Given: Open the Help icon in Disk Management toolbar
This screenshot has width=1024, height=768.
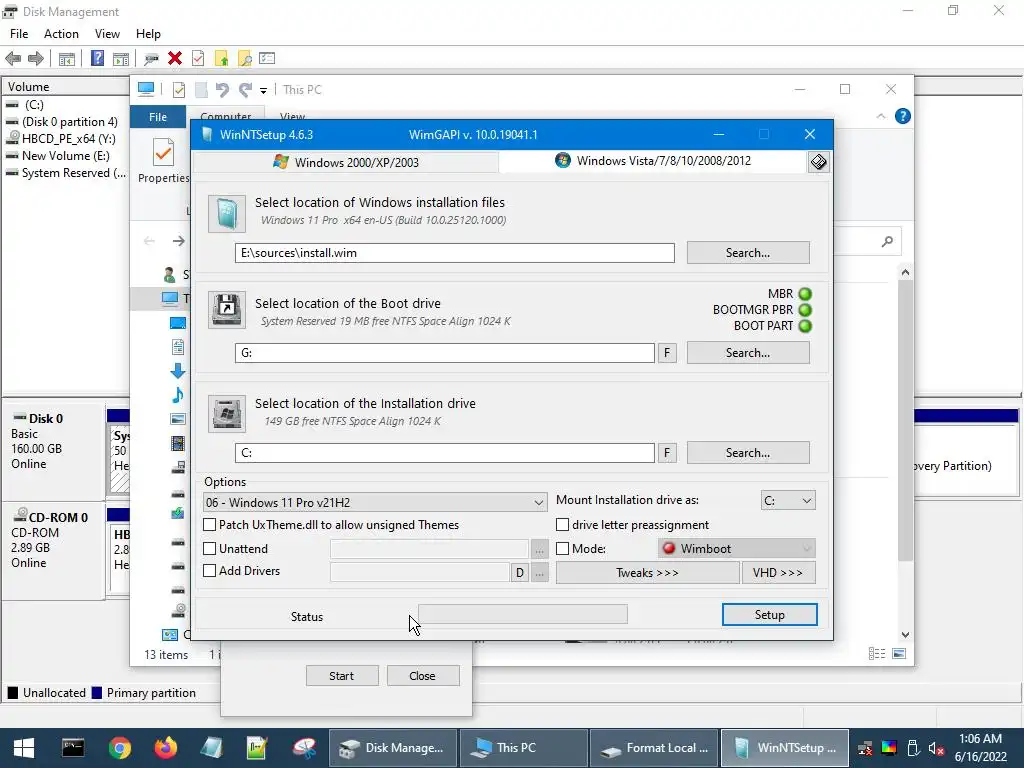Looking at the screenshot, I should [97, 58].
